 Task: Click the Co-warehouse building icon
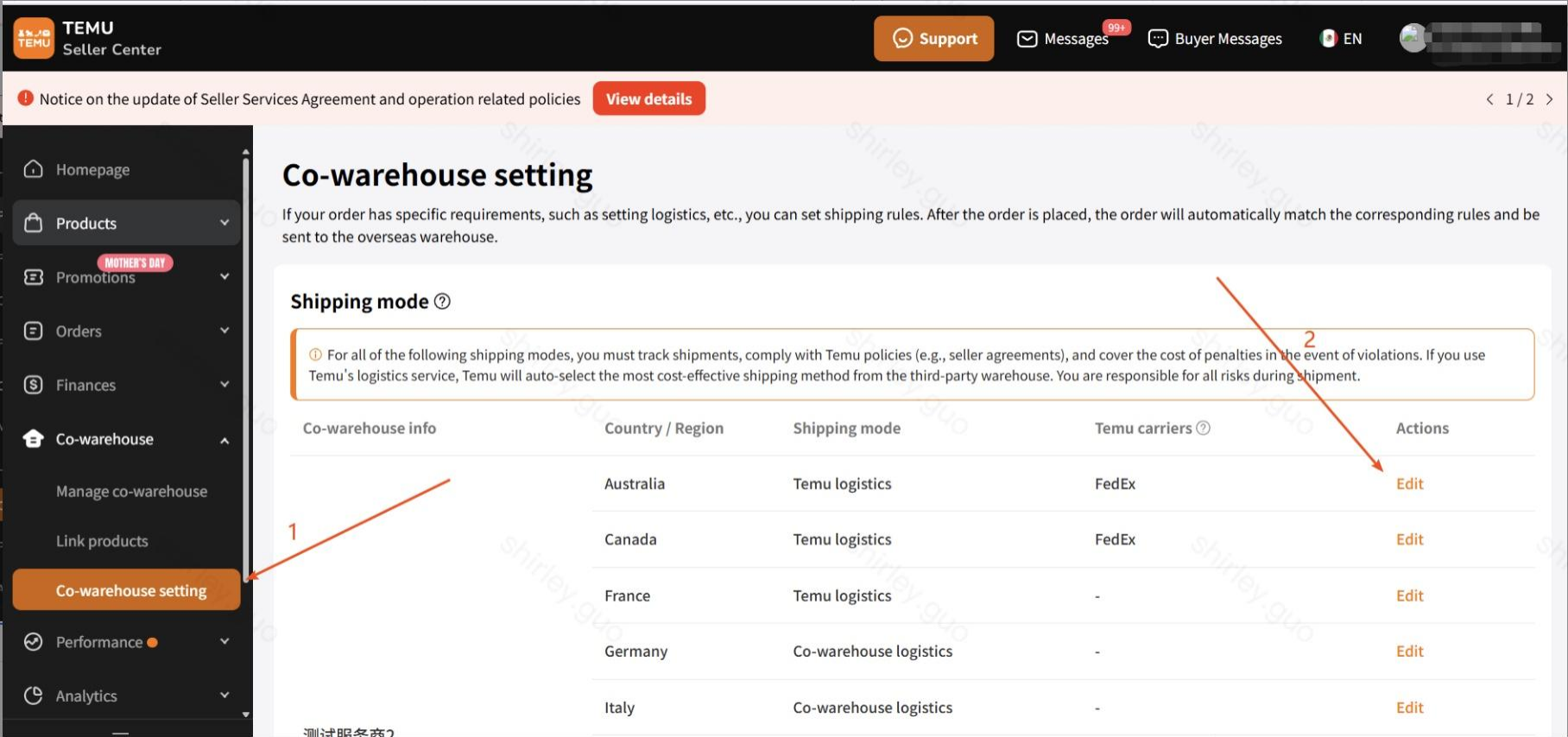34,438
